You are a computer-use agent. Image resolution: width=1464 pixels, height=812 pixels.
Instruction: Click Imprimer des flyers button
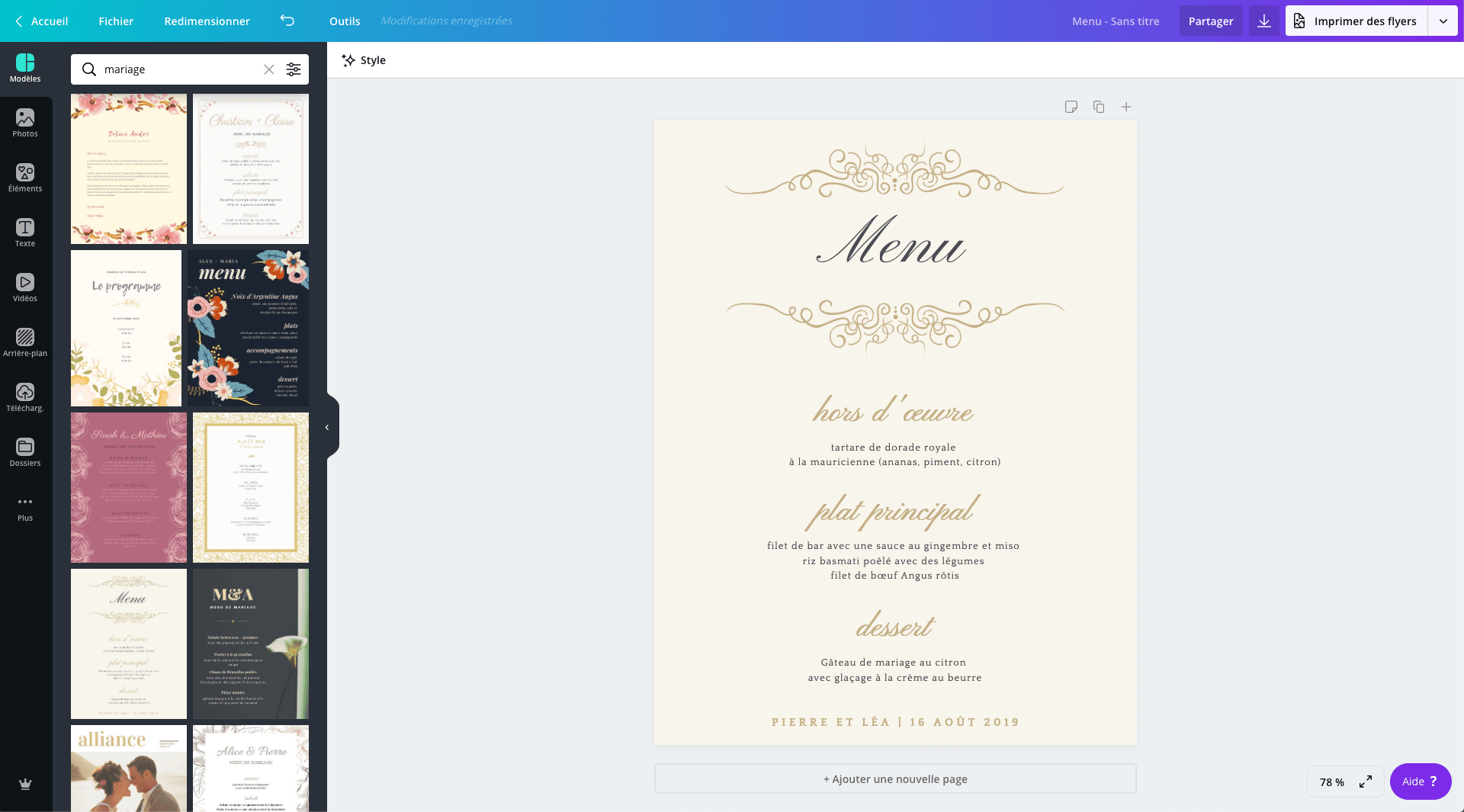click(x=1356, y=21)
